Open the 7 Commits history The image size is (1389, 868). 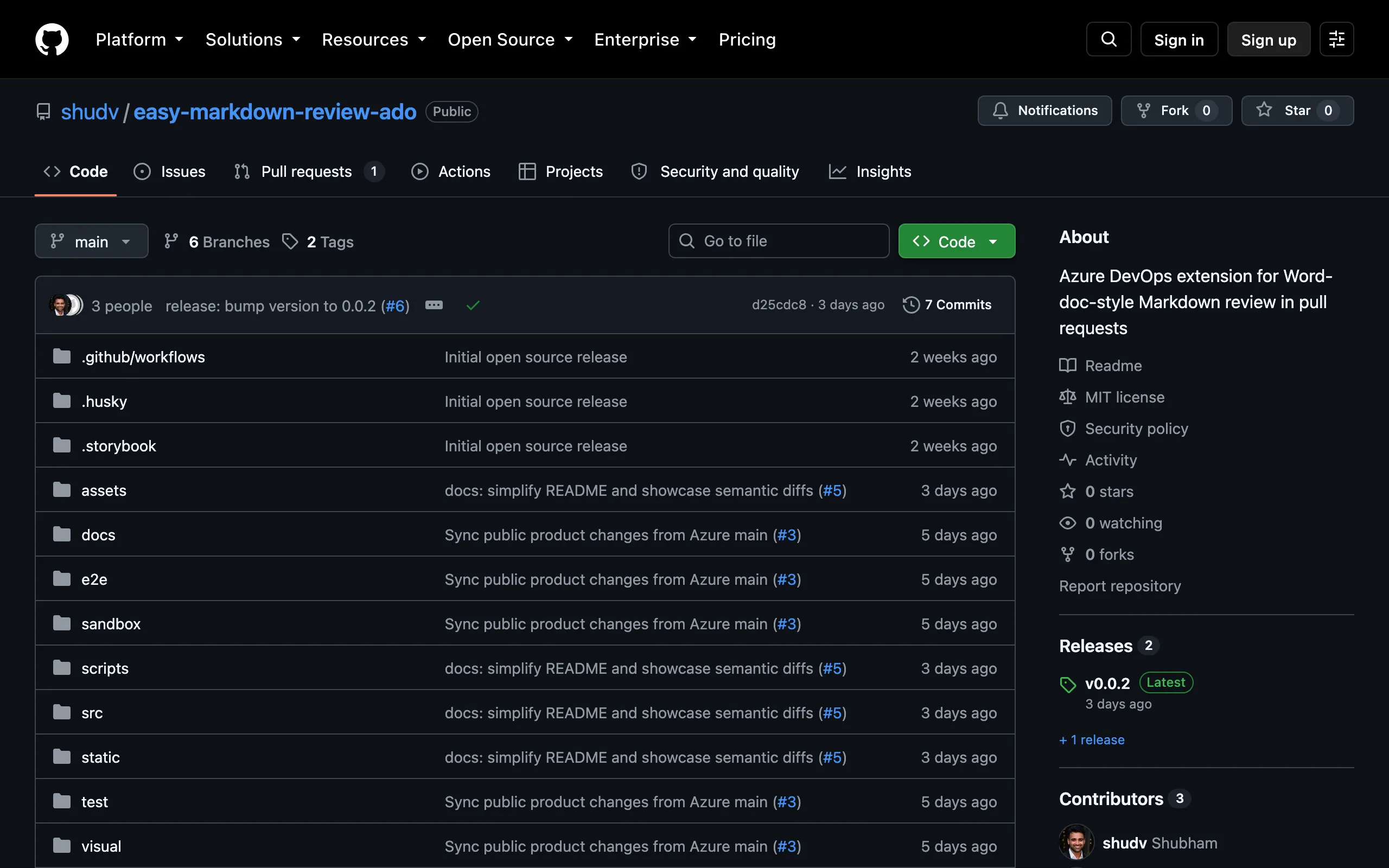(947, 305)
